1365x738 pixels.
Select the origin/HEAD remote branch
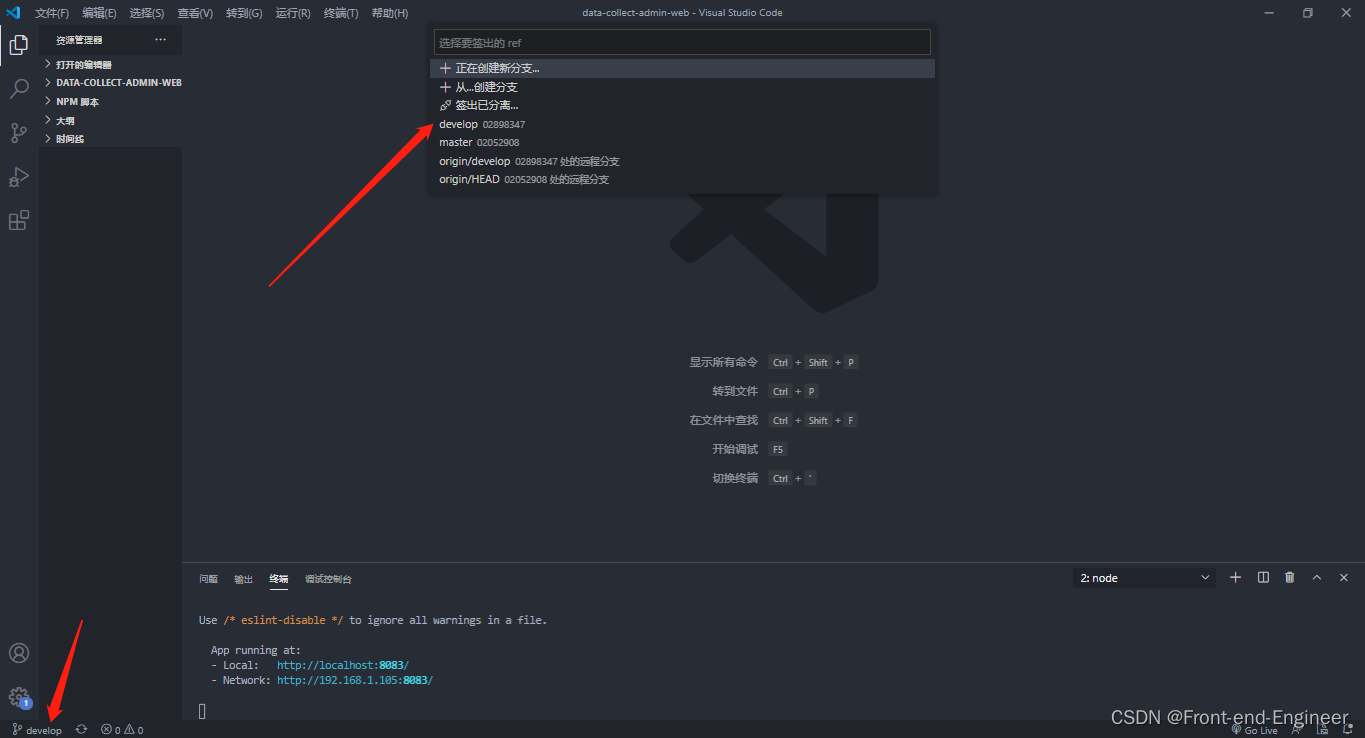[x=683, y=179]
